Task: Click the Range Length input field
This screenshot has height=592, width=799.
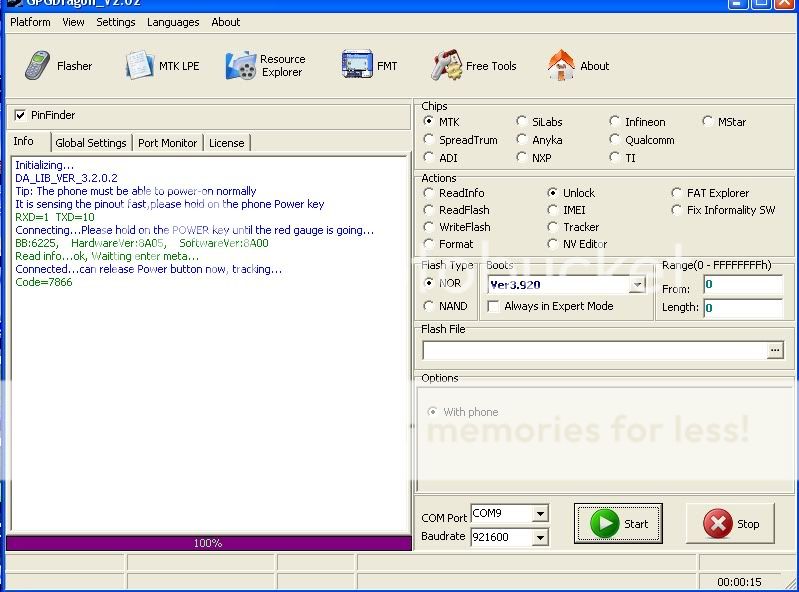Action: coord(743,308)
